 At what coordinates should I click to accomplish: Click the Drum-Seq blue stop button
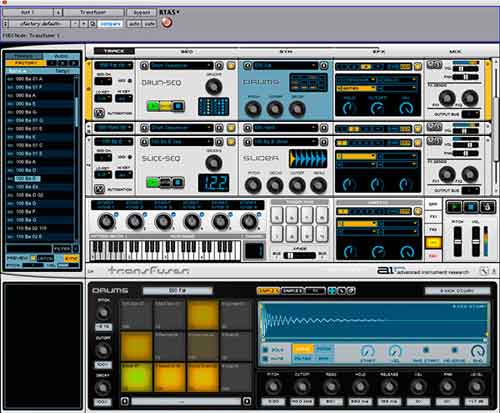coord(179,106)
